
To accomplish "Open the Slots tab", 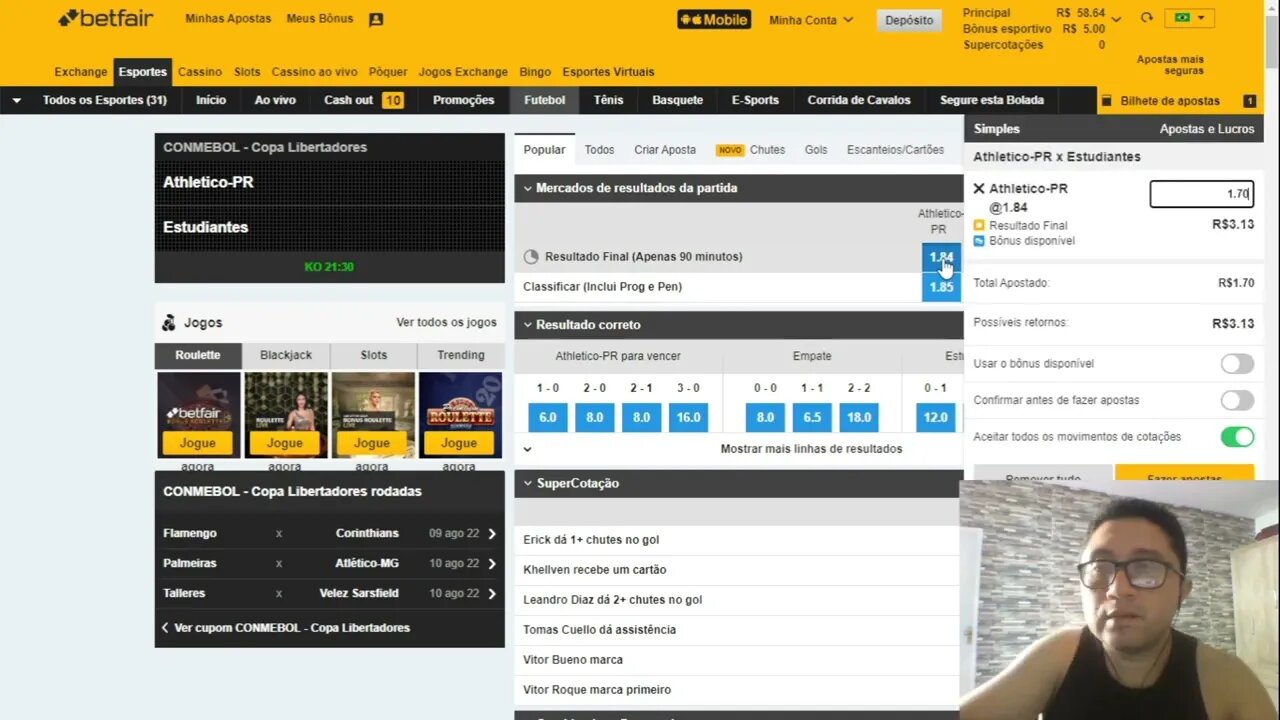I will 247,72.
